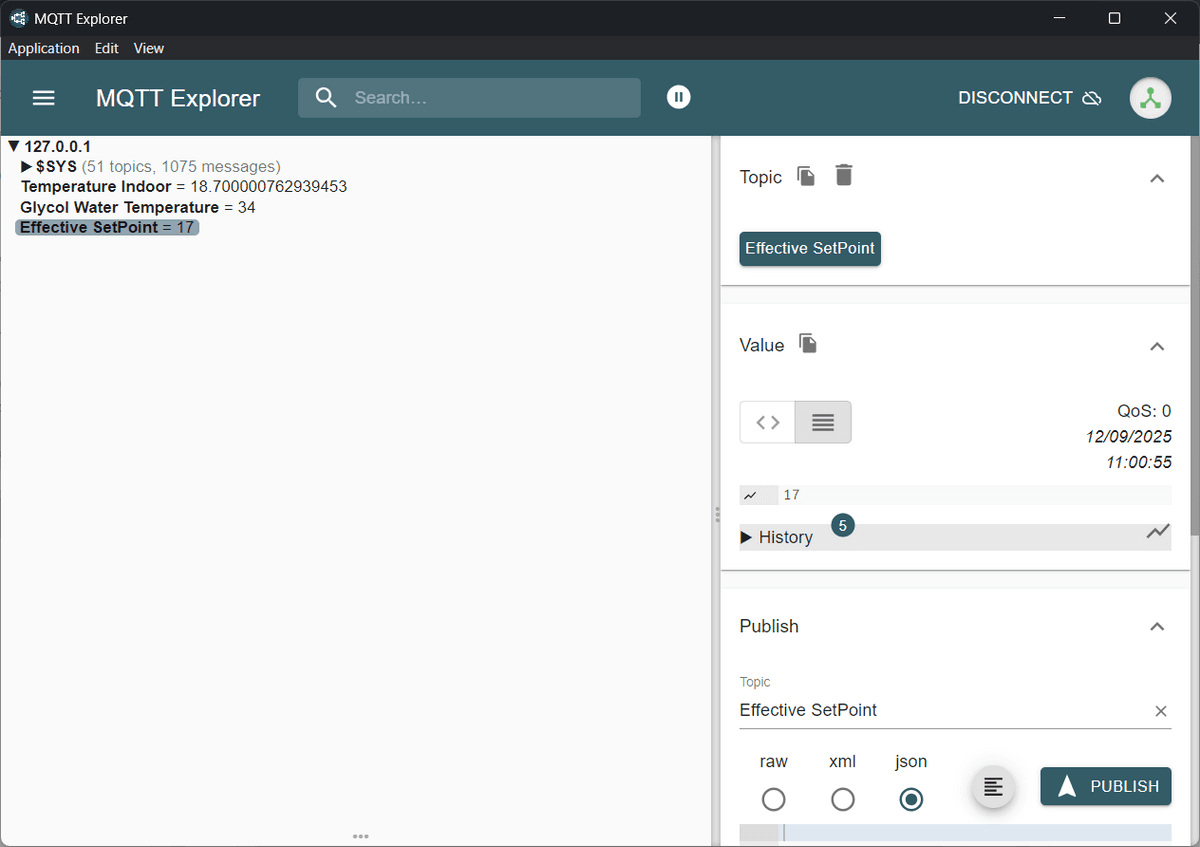The image size is (1200, 847).
Task: Open the View menu
Action: coord(149,48)
